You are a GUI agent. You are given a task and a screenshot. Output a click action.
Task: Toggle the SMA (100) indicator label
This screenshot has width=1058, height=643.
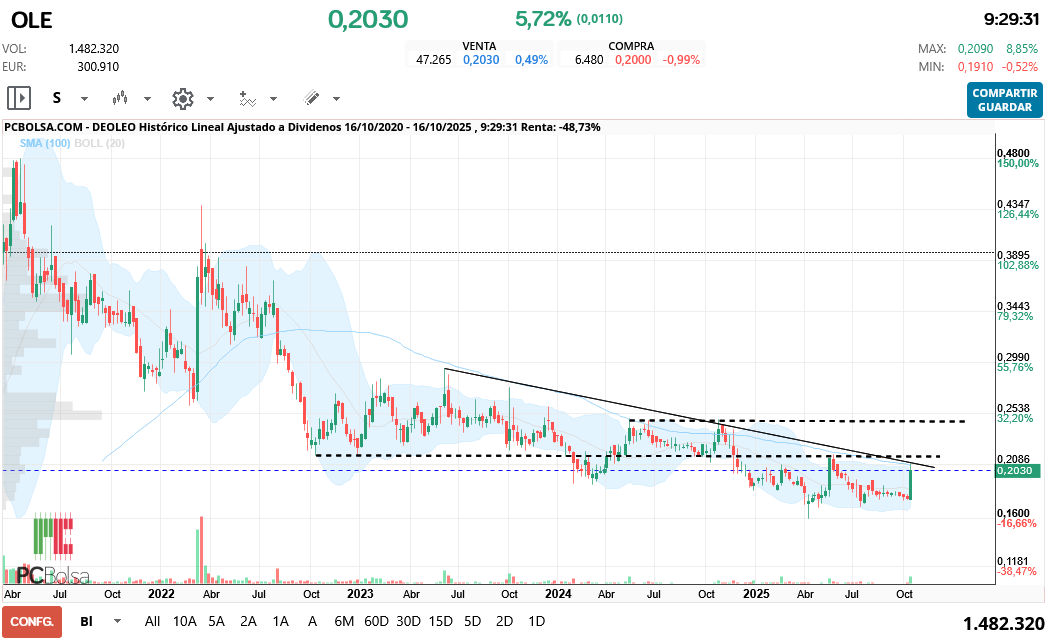click(45, 143)
